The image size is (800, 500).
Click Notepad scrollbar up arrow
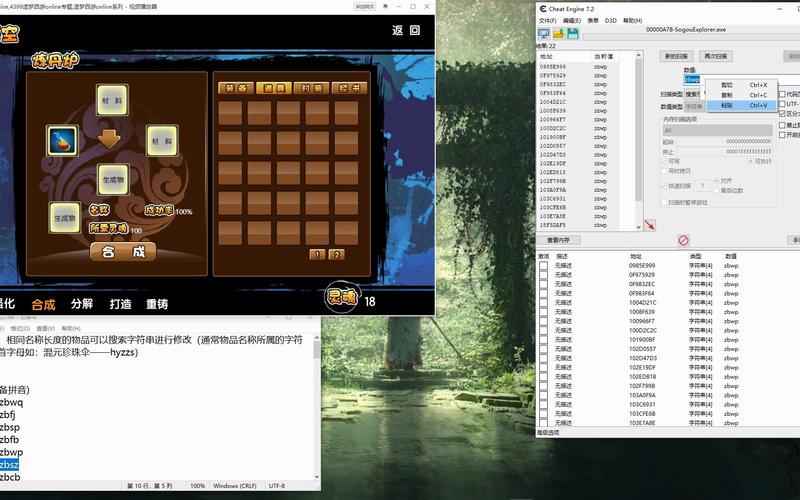click(316, 338)
